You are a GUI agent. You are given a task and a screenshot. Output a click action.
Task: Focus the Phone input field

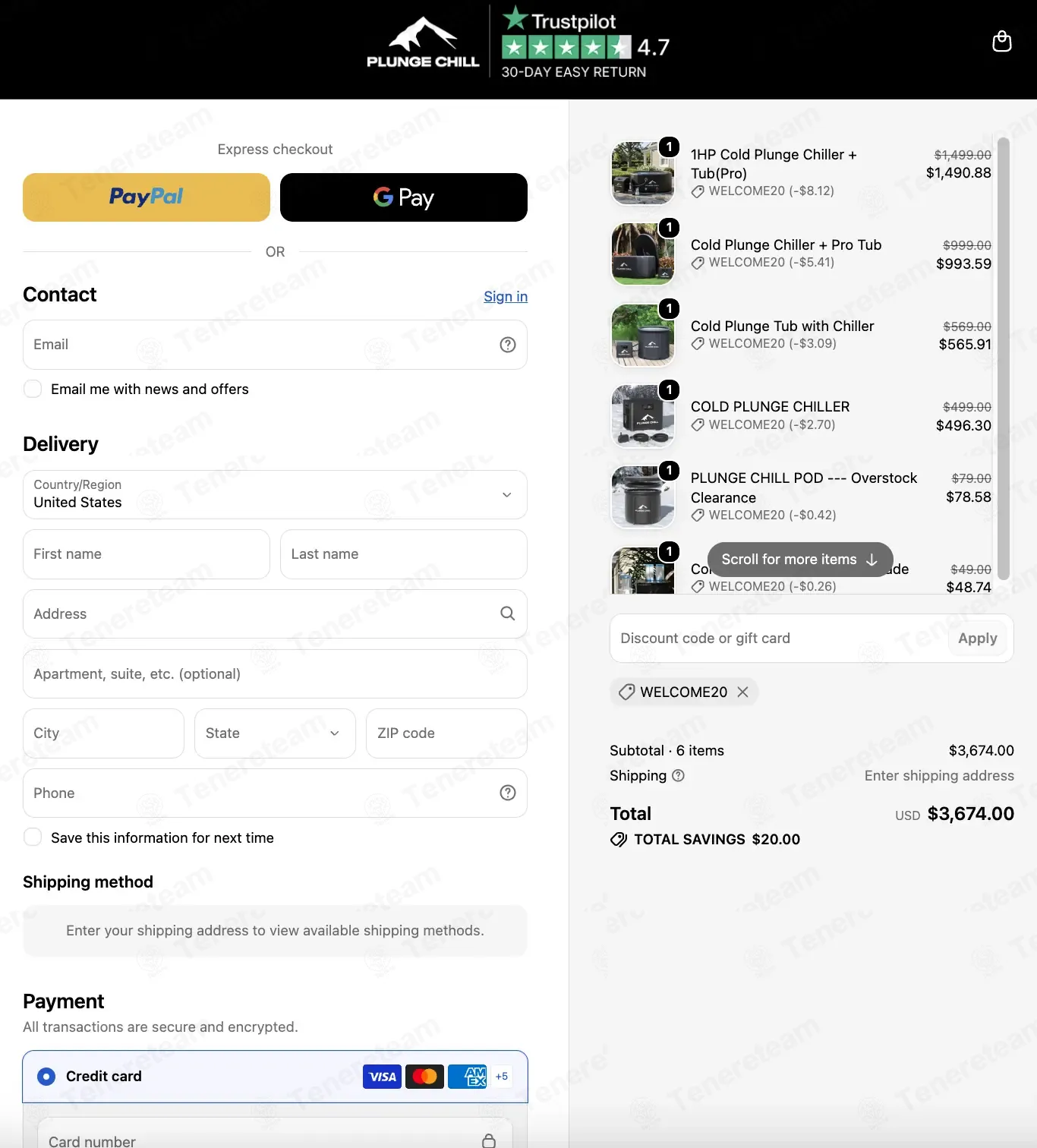pyautogui.click(x=275, y=793)
